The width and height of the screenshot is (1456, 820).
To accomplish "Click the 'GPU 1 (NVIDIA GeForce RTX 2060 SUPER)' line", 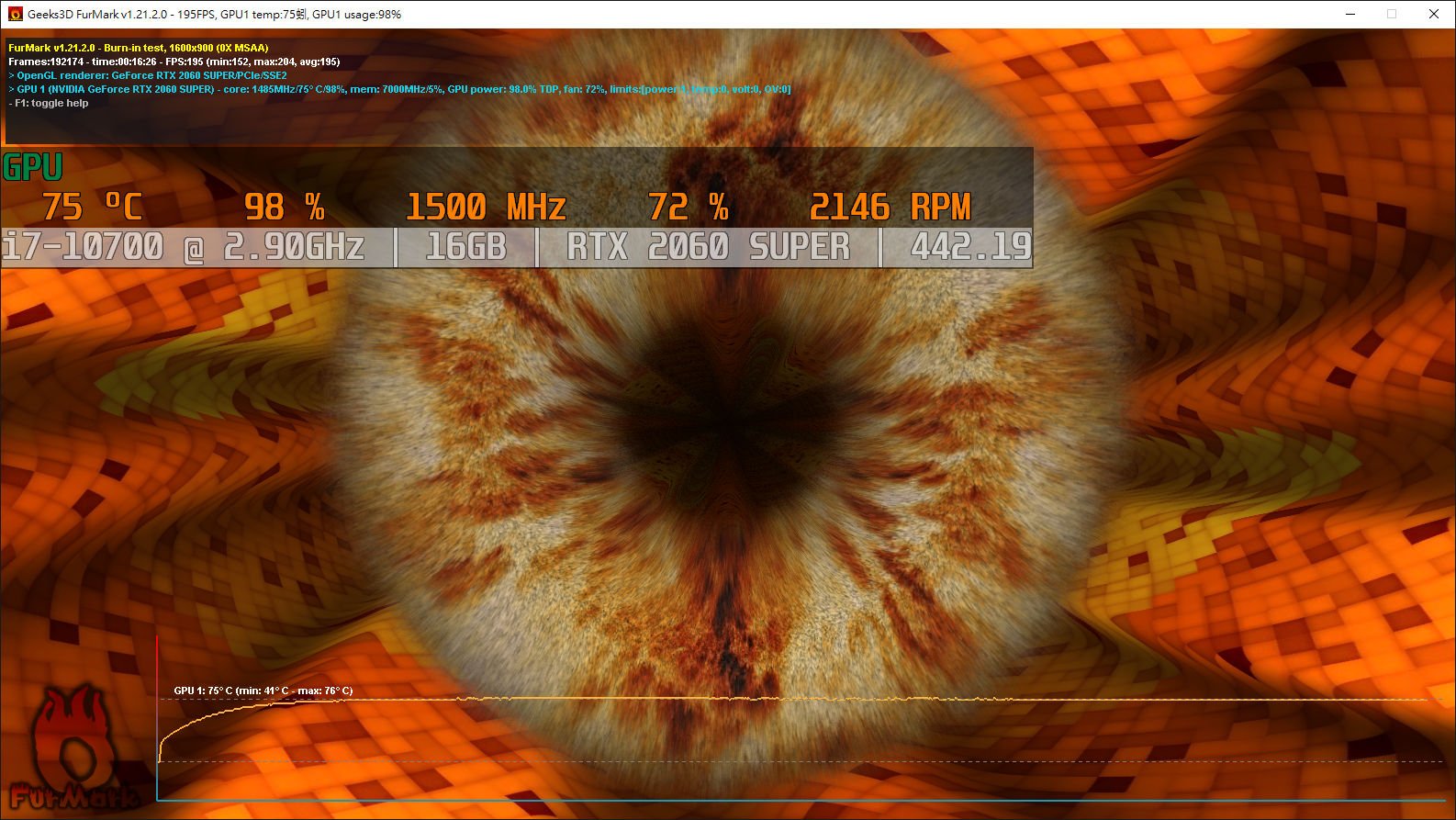I will (x=399, y=89).
